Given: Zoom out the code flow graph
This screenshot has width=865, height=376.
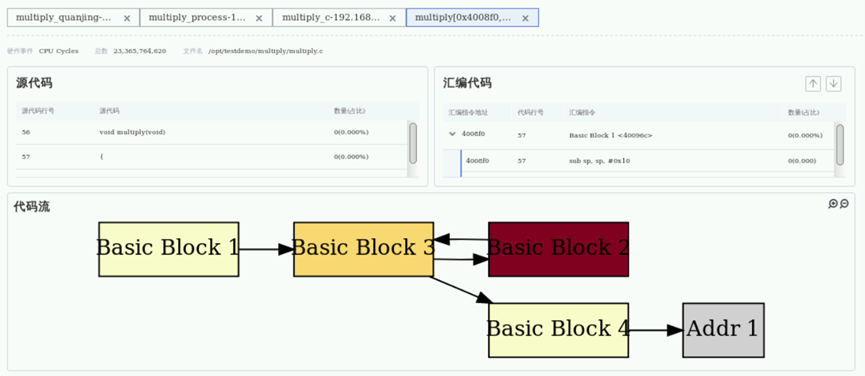Looking at the screenshot, I should pyautogui.click(x=844, y=204).
